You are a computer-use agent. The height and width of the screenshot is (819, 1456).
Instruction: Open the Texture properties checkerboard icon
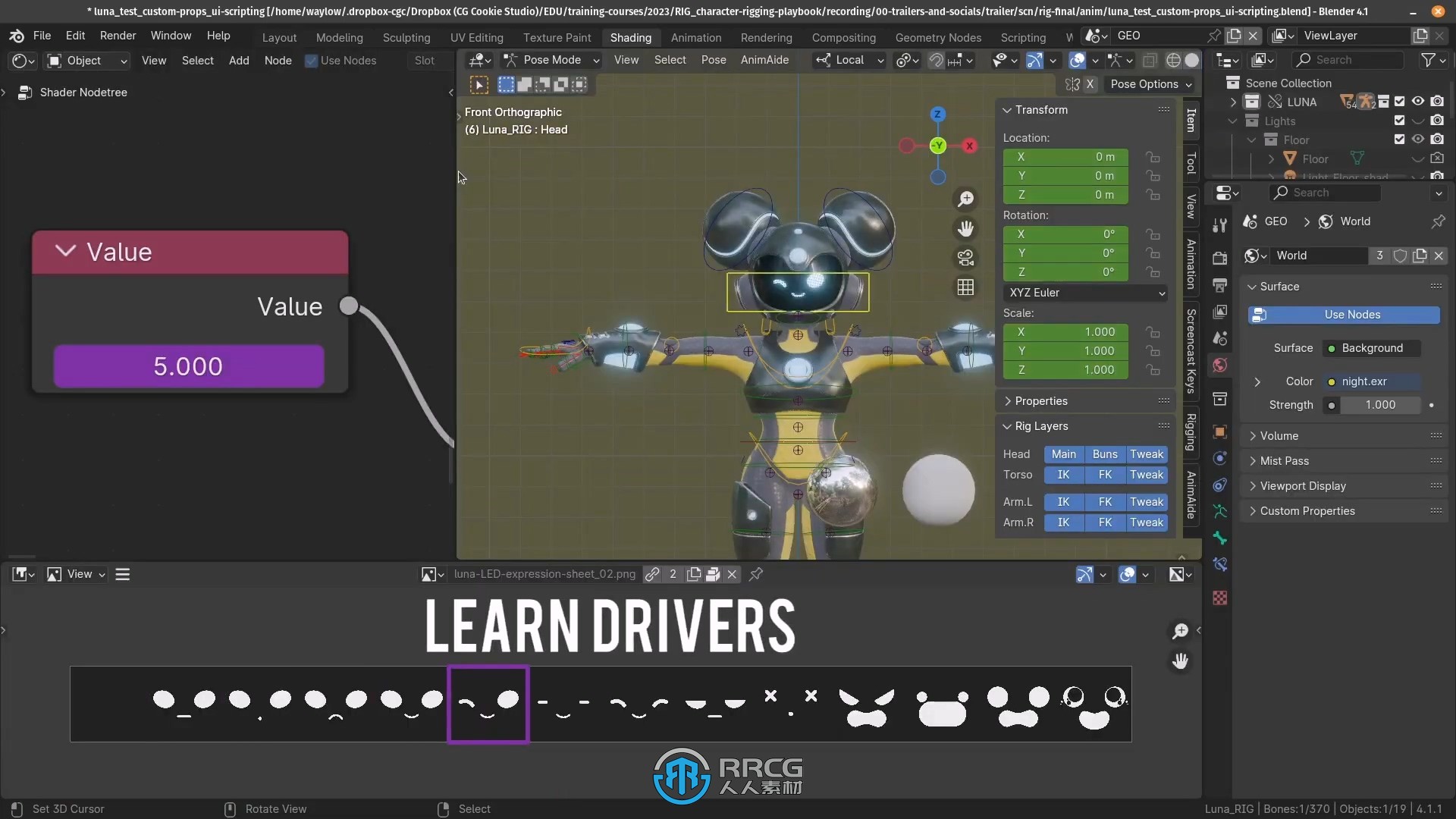pyautogui.click(x=1219, y=598)
